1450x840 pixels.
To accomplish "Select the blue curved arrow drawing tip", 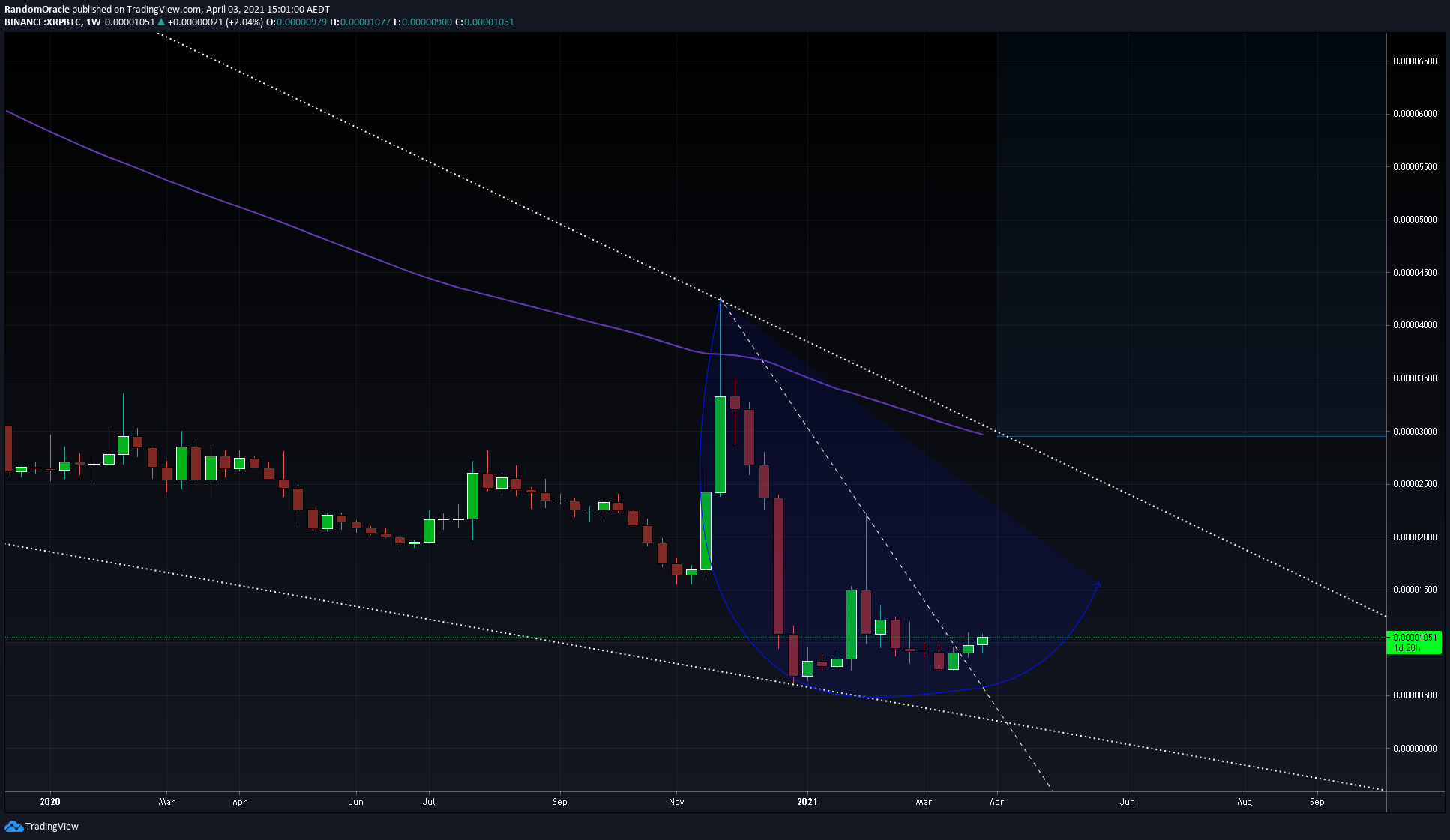I will coord(1098,584).
